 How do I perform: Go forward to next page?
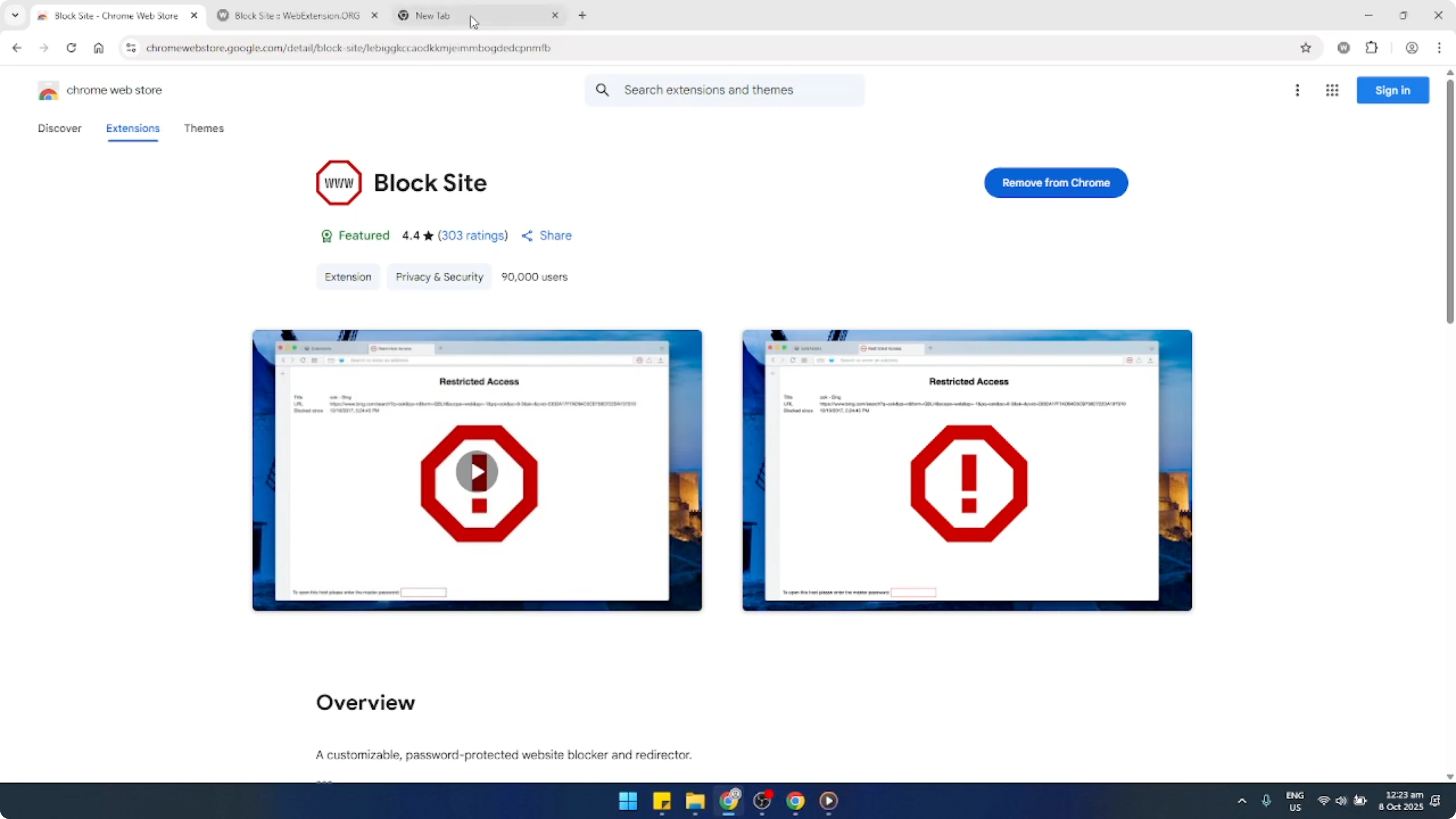(x=44, y=47)
